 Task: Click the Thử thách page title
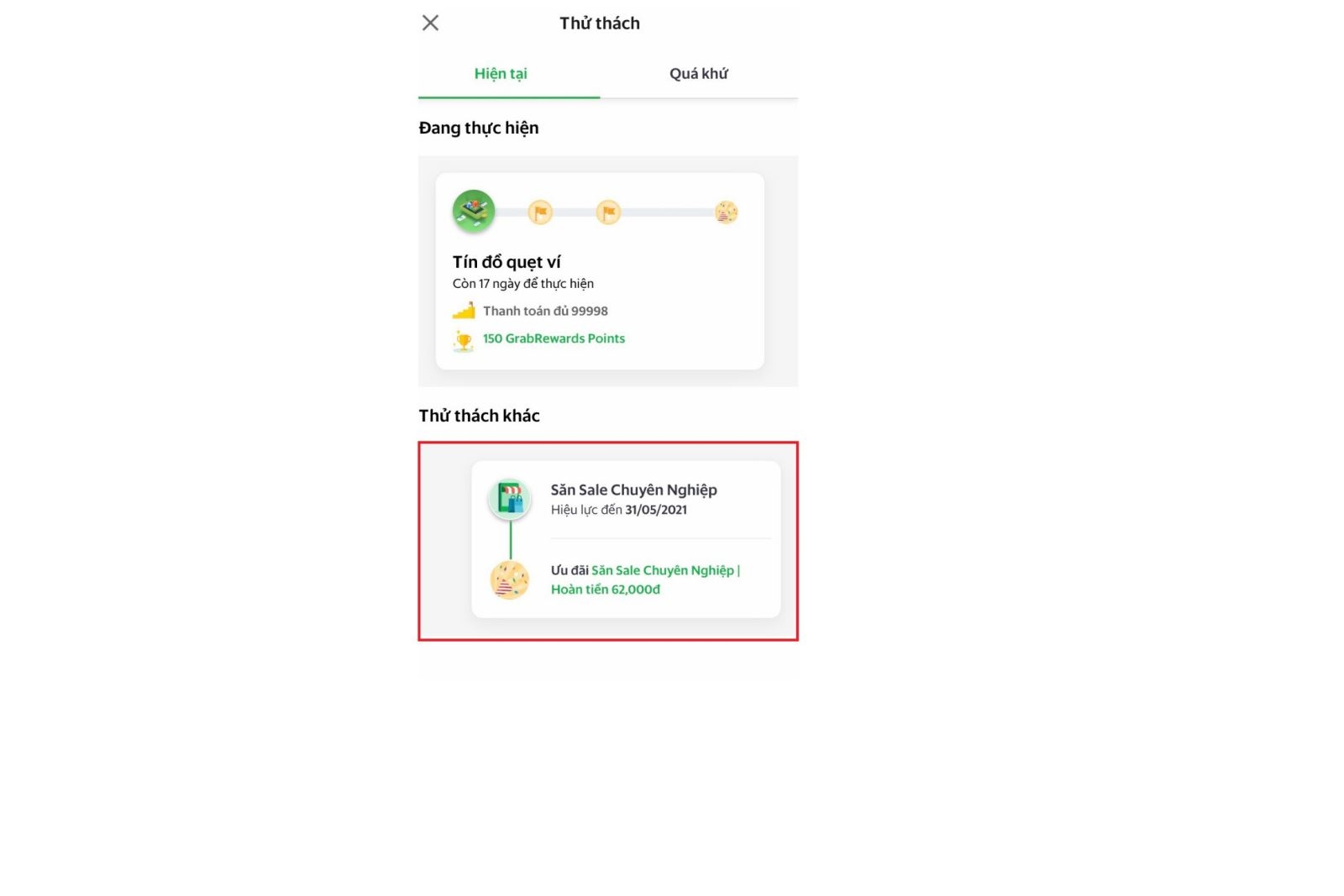[x=600, y=24]
